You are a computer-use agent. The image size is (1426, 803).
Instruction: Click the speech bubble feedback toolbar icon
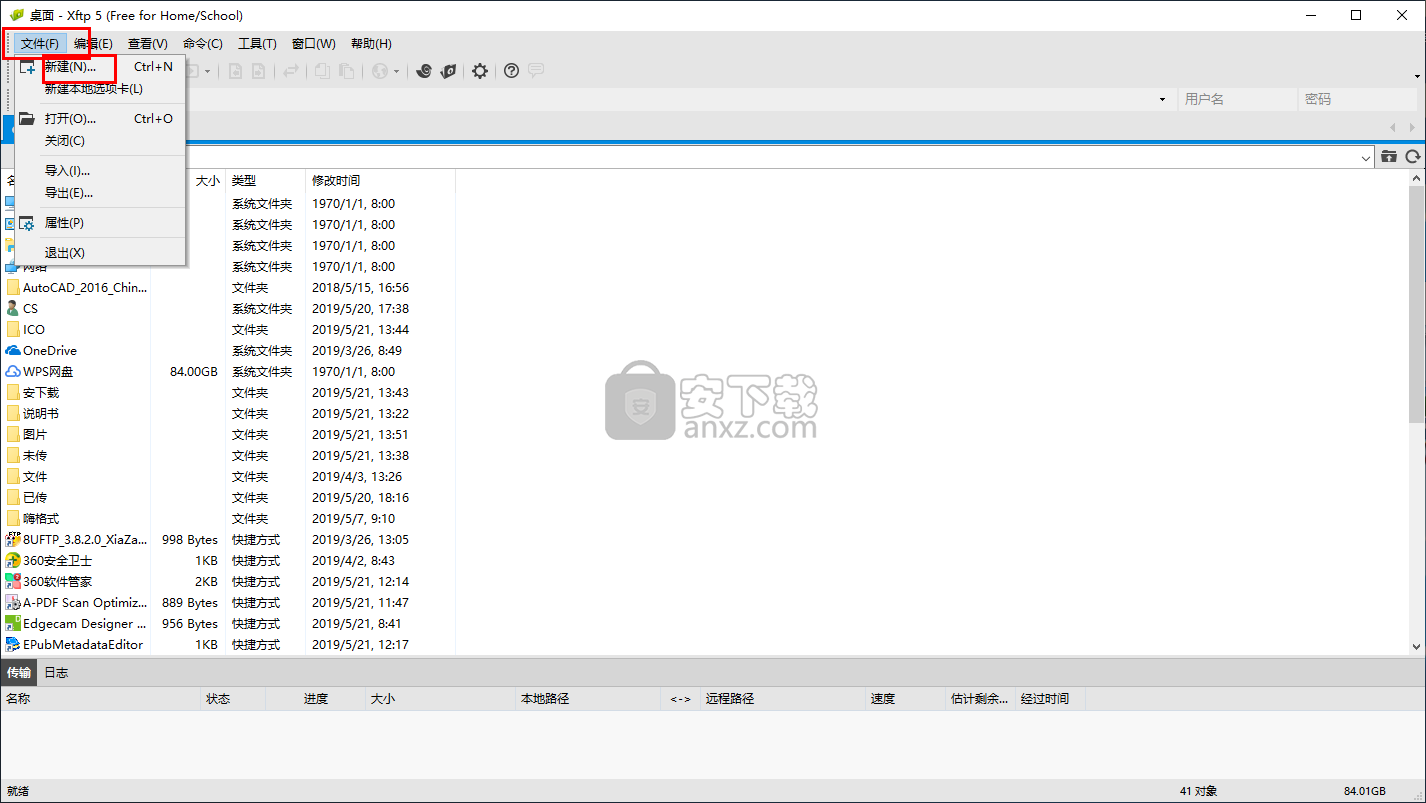pos(536,71)
